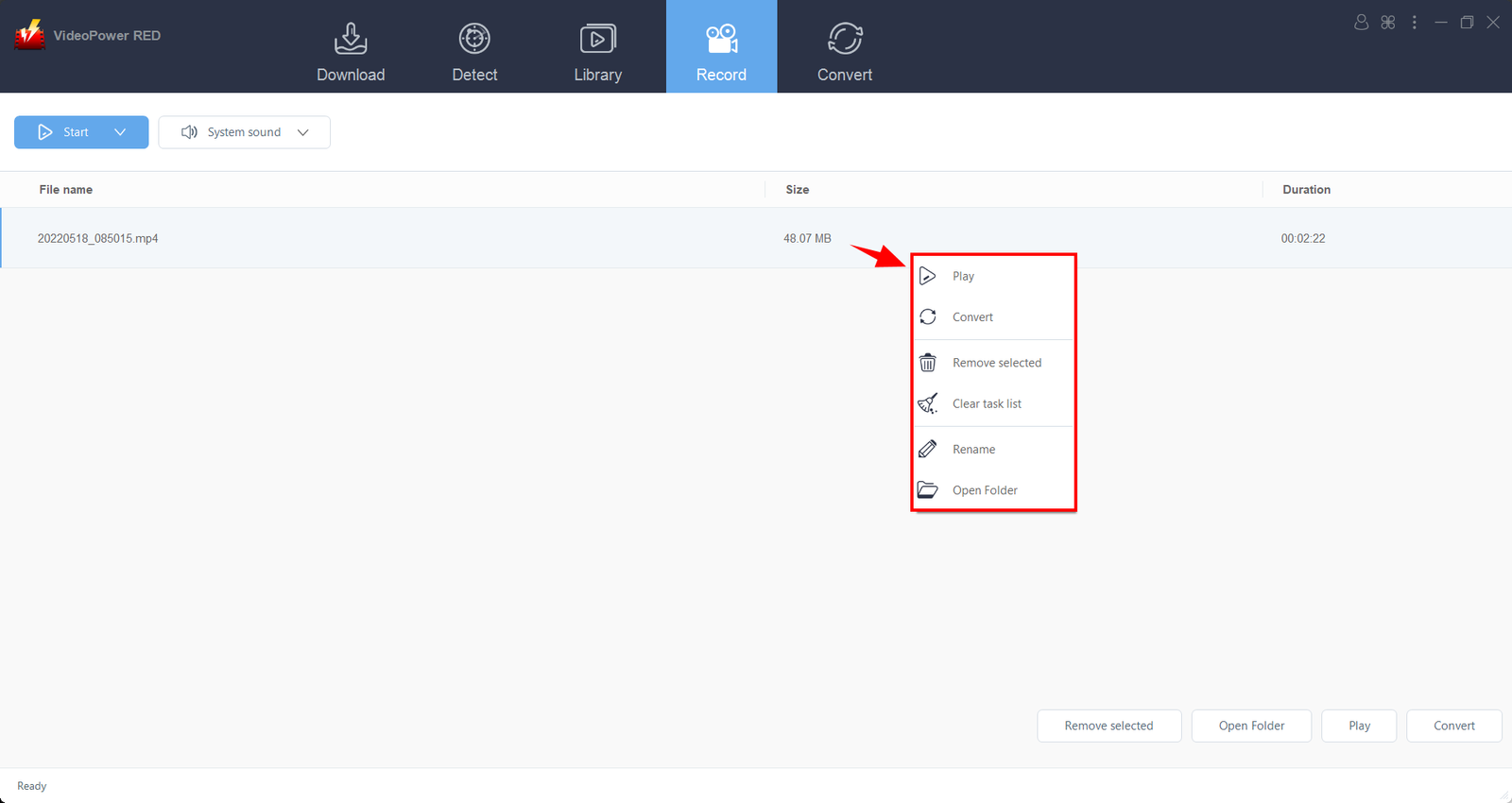Click the bottom Convert button
This screenshot has height=803, width=1512.
[1453, 726]
